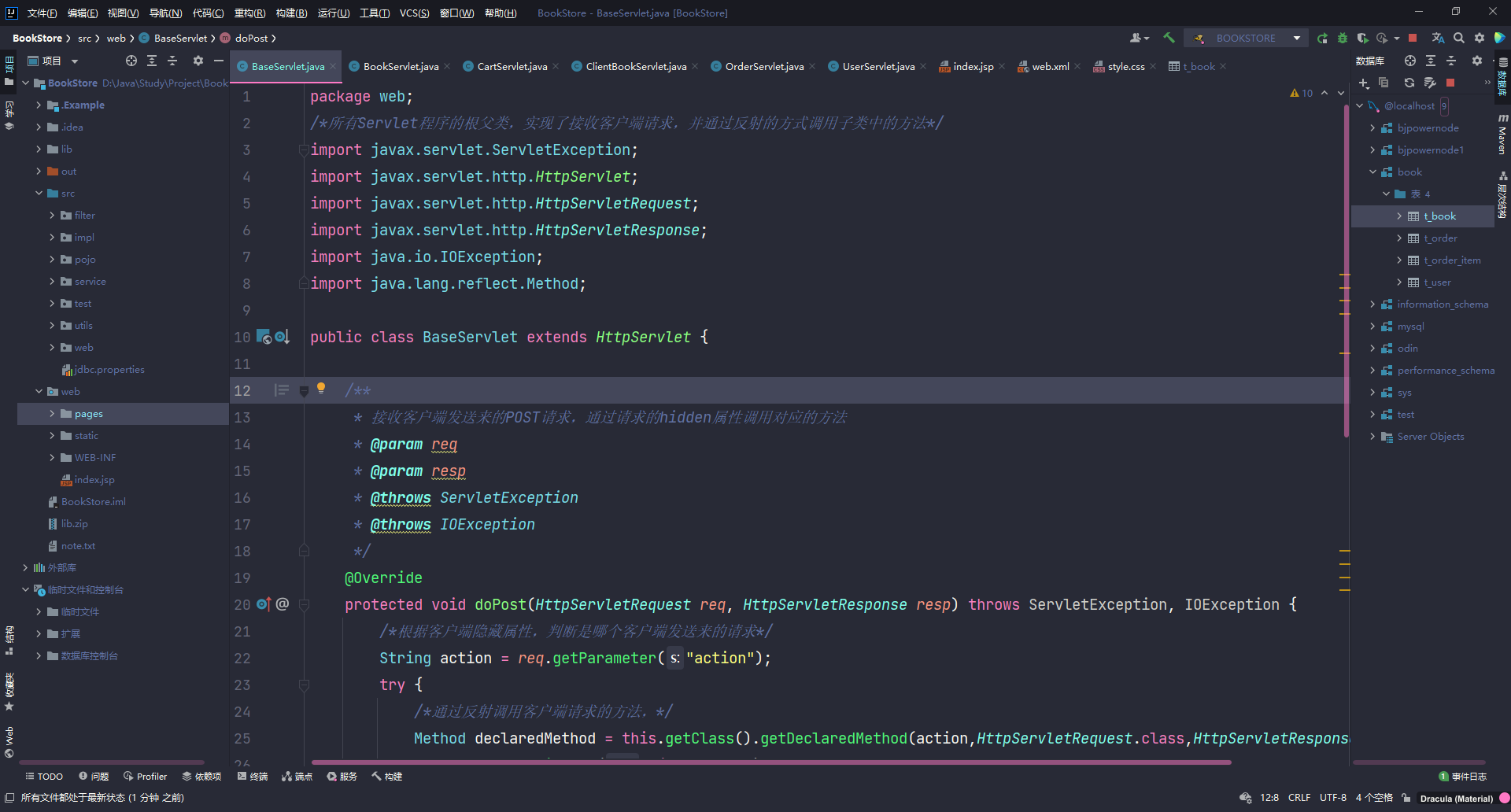Open the TODO tool window
Image resolution: width=1511 pixels, height=812 pixels.
[x=44, y=777]
